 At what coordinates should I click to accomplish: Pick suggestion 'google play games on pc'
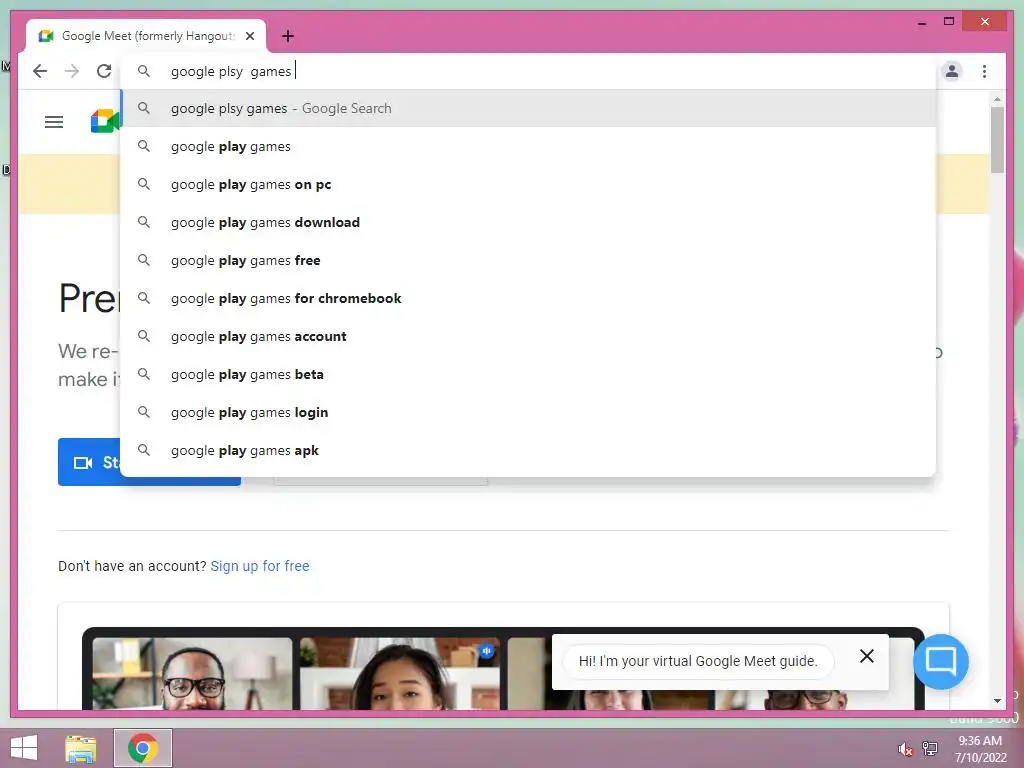tap(528, 185)
